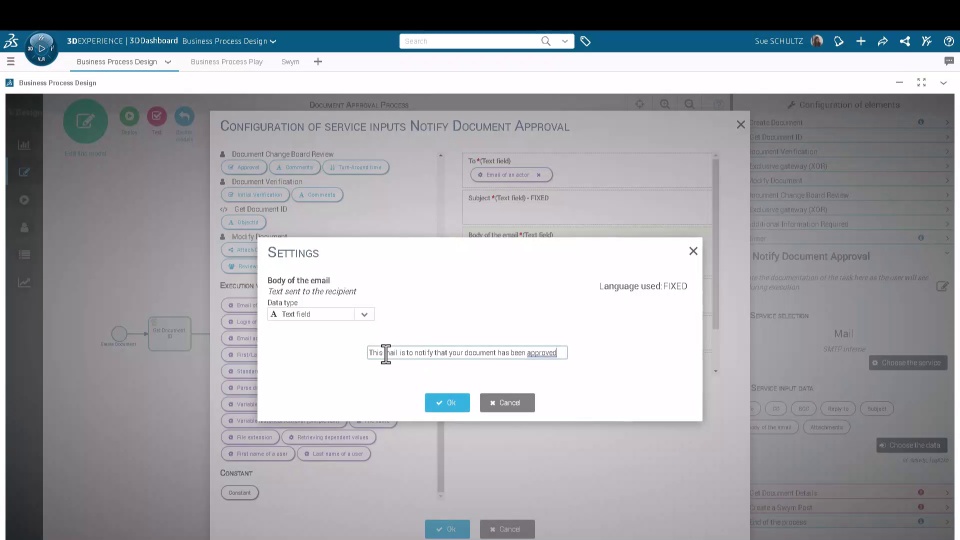
Task: Click the Edit model pencil circle
Action: tap(85, 121)
